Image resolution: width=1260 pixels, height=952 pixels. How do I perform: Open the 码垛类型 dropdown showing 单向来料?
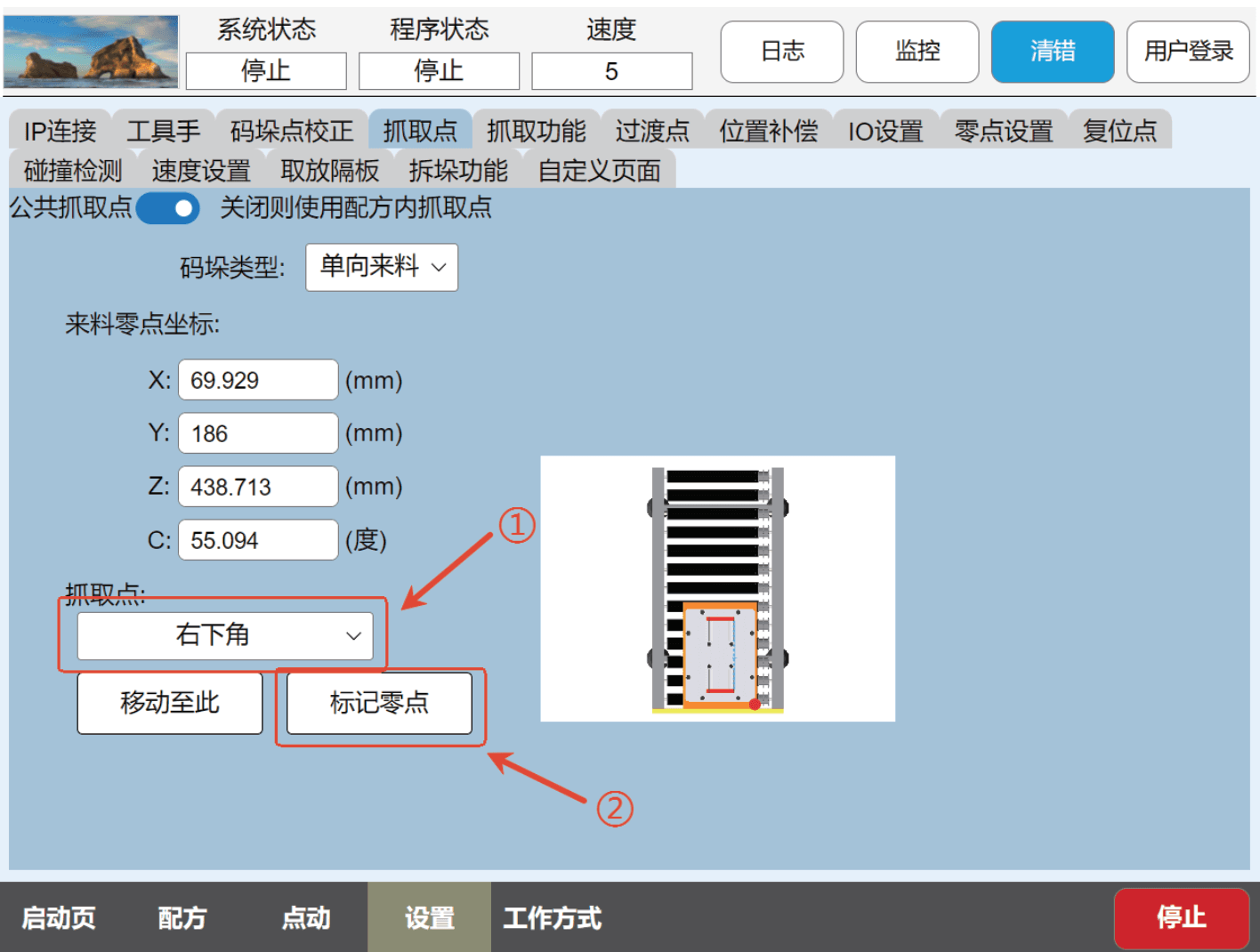coord(382,267)
